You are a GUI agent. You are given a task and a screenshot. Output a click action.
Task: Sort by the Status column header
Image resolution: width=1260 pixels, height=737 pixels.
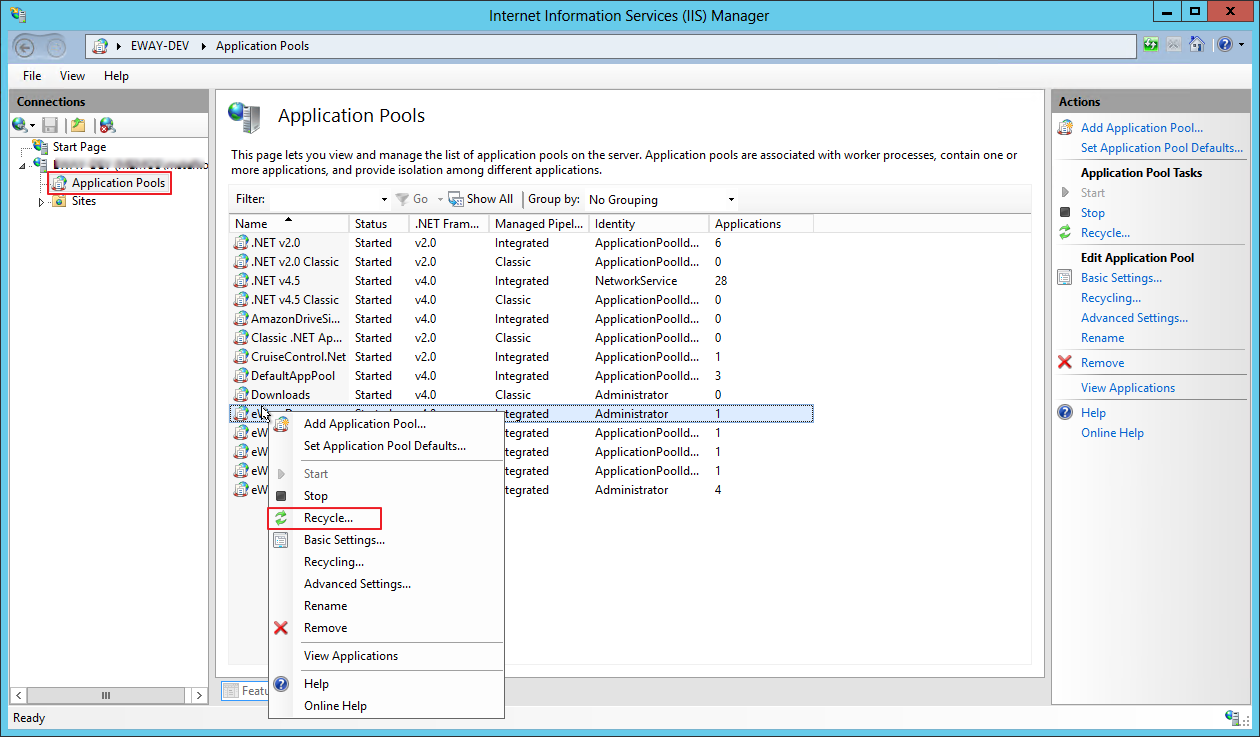[379, 224]
